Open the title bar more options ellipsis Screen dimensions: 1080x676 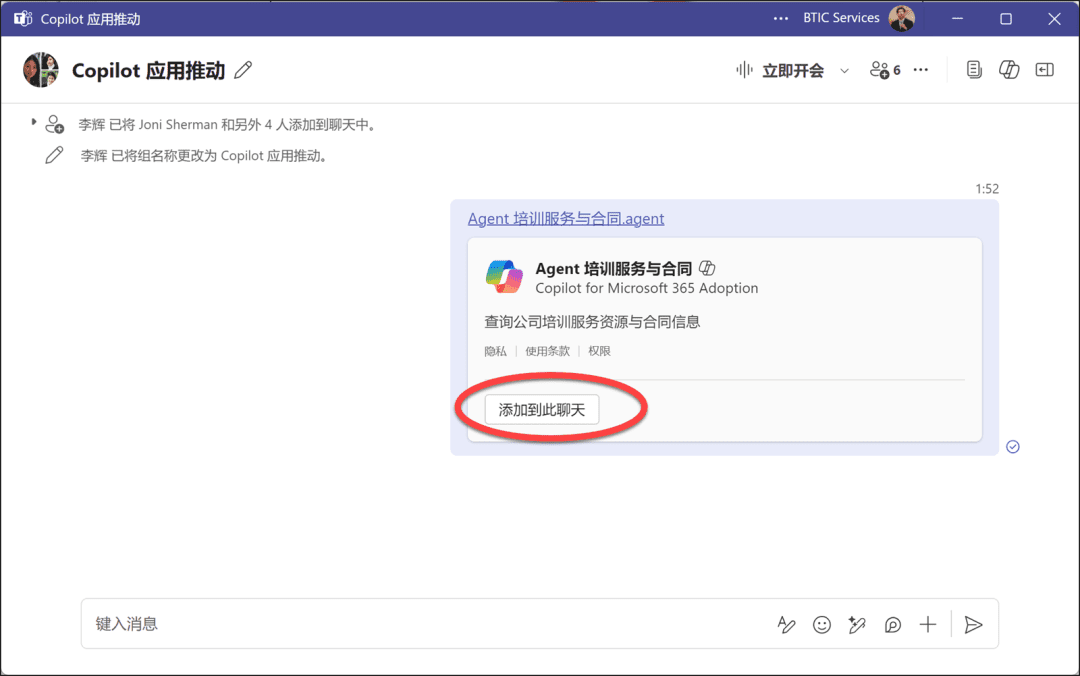780,19
